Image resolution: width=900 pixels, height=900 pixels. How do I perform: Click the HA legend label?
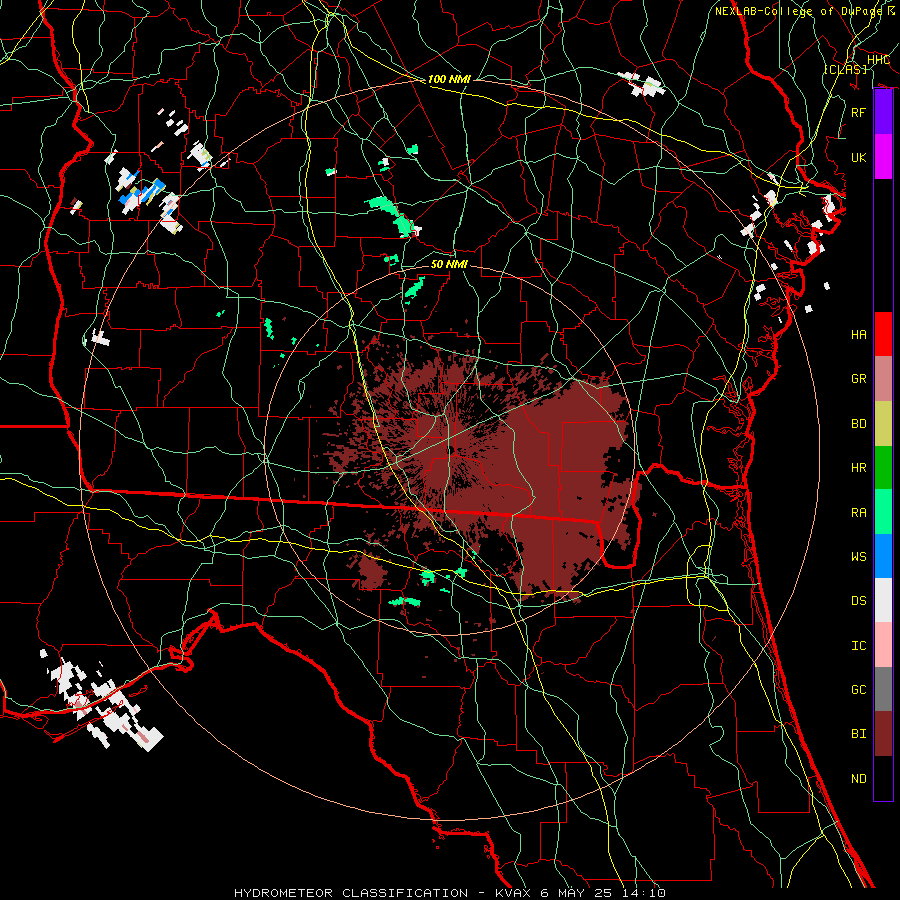tap(859, 335)
